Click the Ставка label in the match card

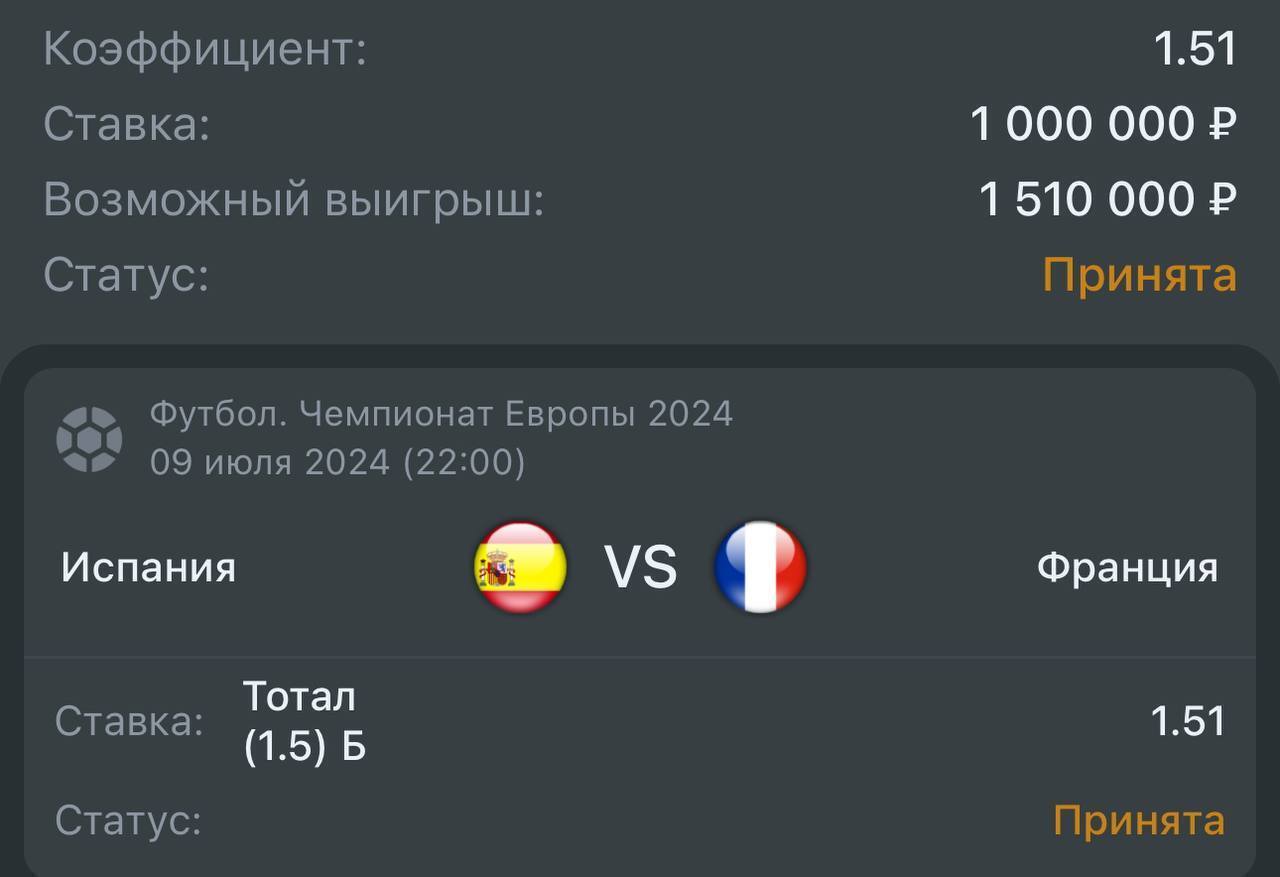click(129, 721)
